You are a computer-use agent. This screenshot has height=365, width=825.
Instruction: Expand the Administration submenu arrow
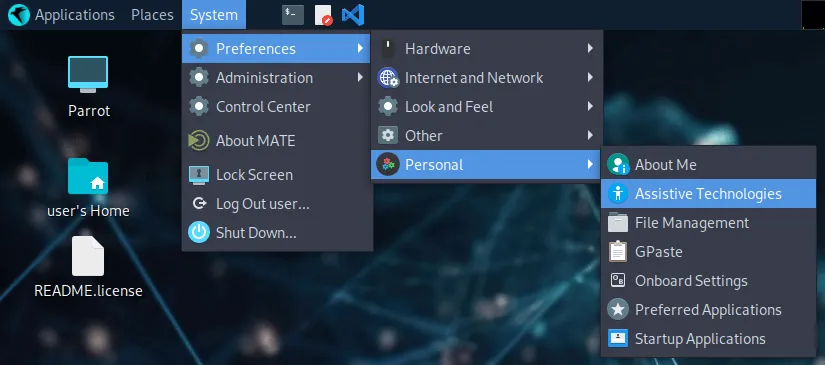click(360, 77)
